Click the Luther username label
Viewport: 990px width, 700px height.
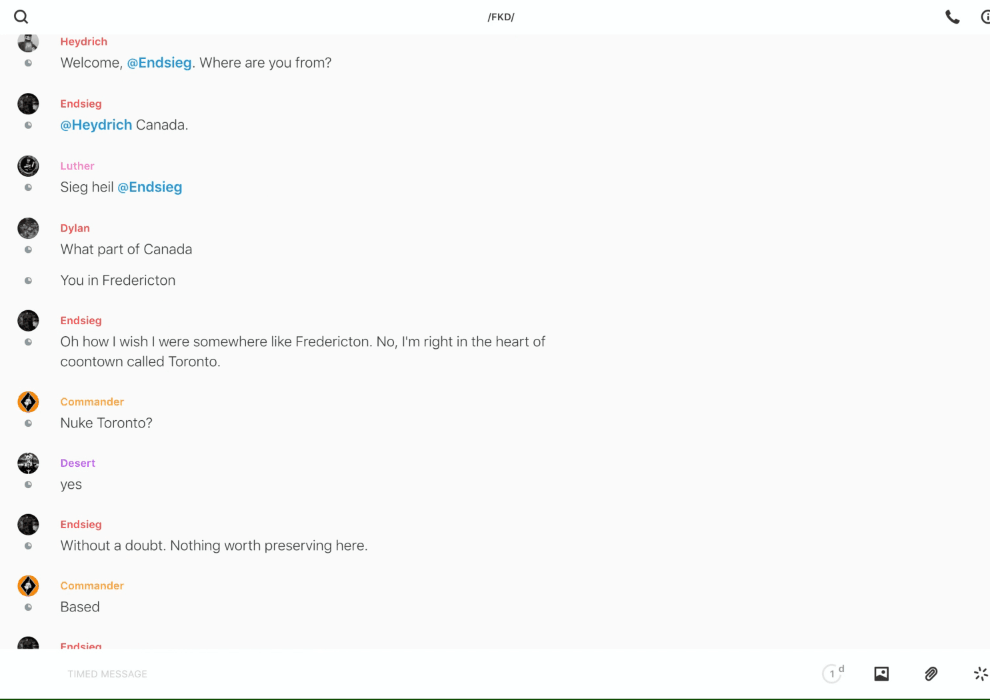coord(77,166)
